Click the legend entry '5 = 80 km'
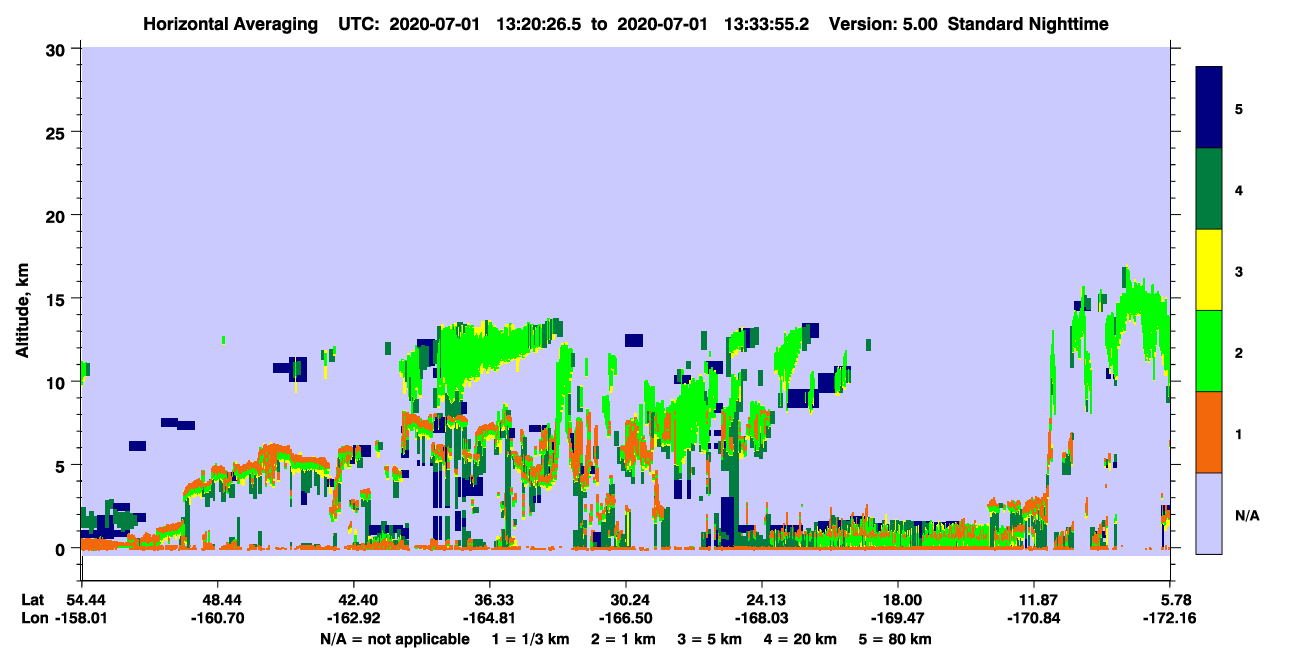 895,639
